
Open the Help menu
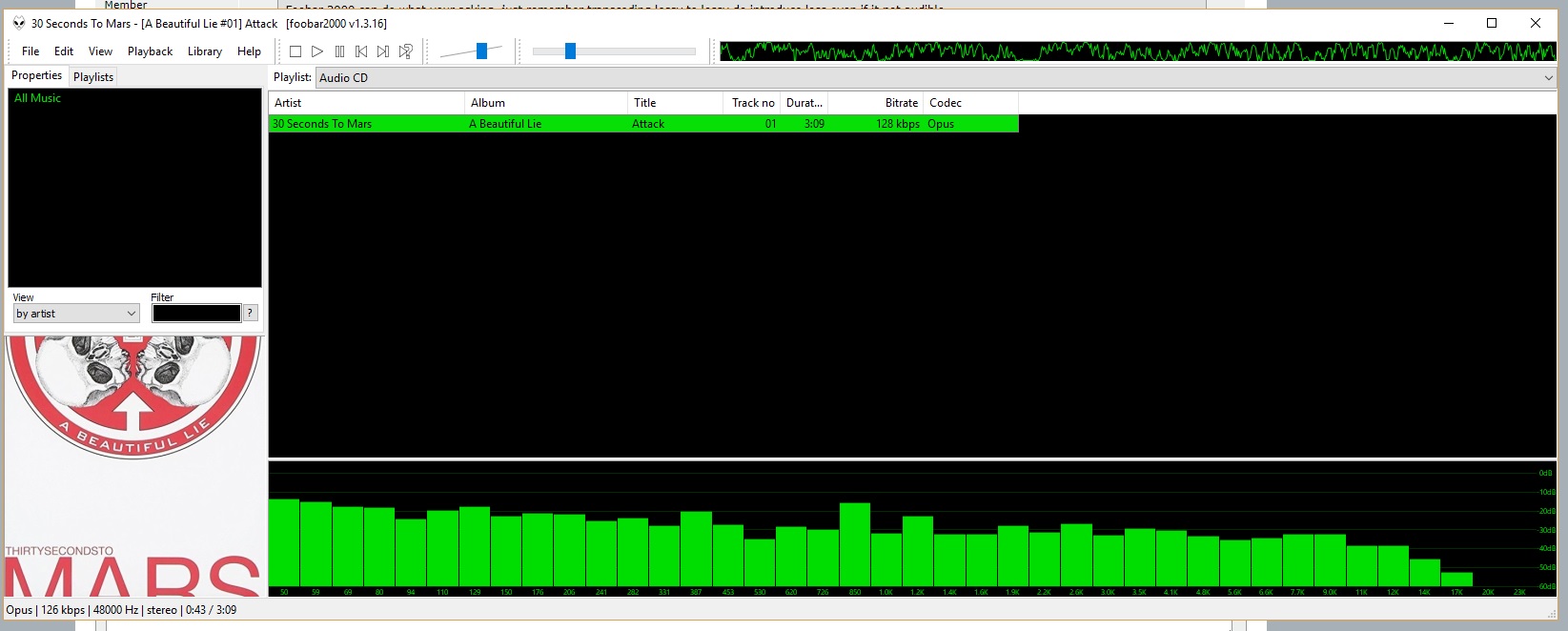[x=249, y=51]
